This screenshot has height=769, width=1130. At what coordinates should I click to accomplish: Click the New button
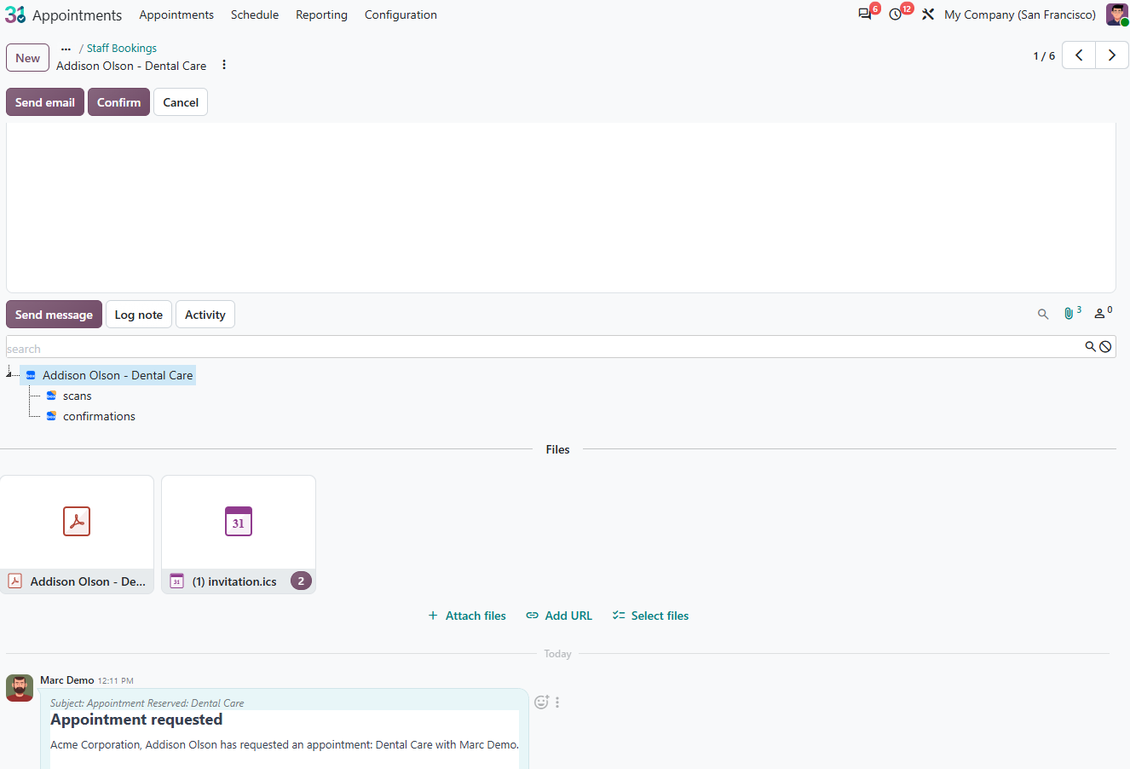(x=27, y=58)
